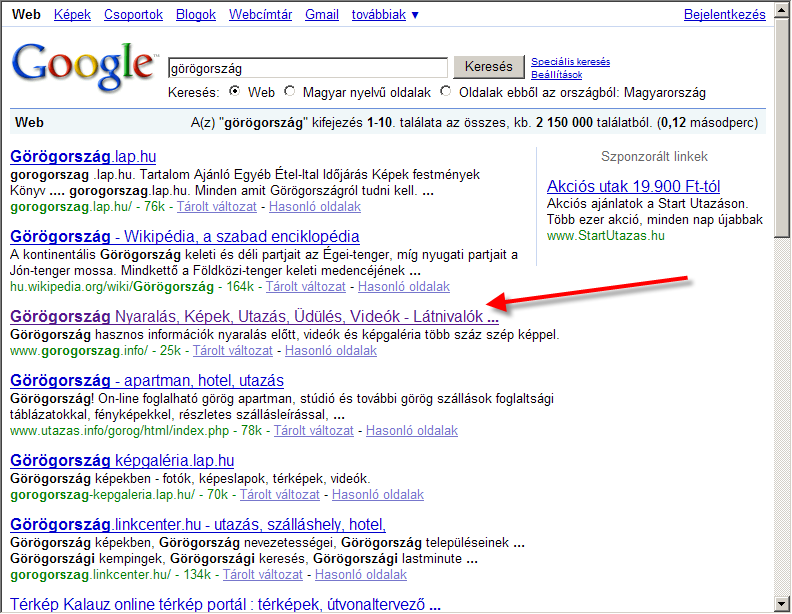Open Tárolt változat for utazas.info result

(313, 431)
